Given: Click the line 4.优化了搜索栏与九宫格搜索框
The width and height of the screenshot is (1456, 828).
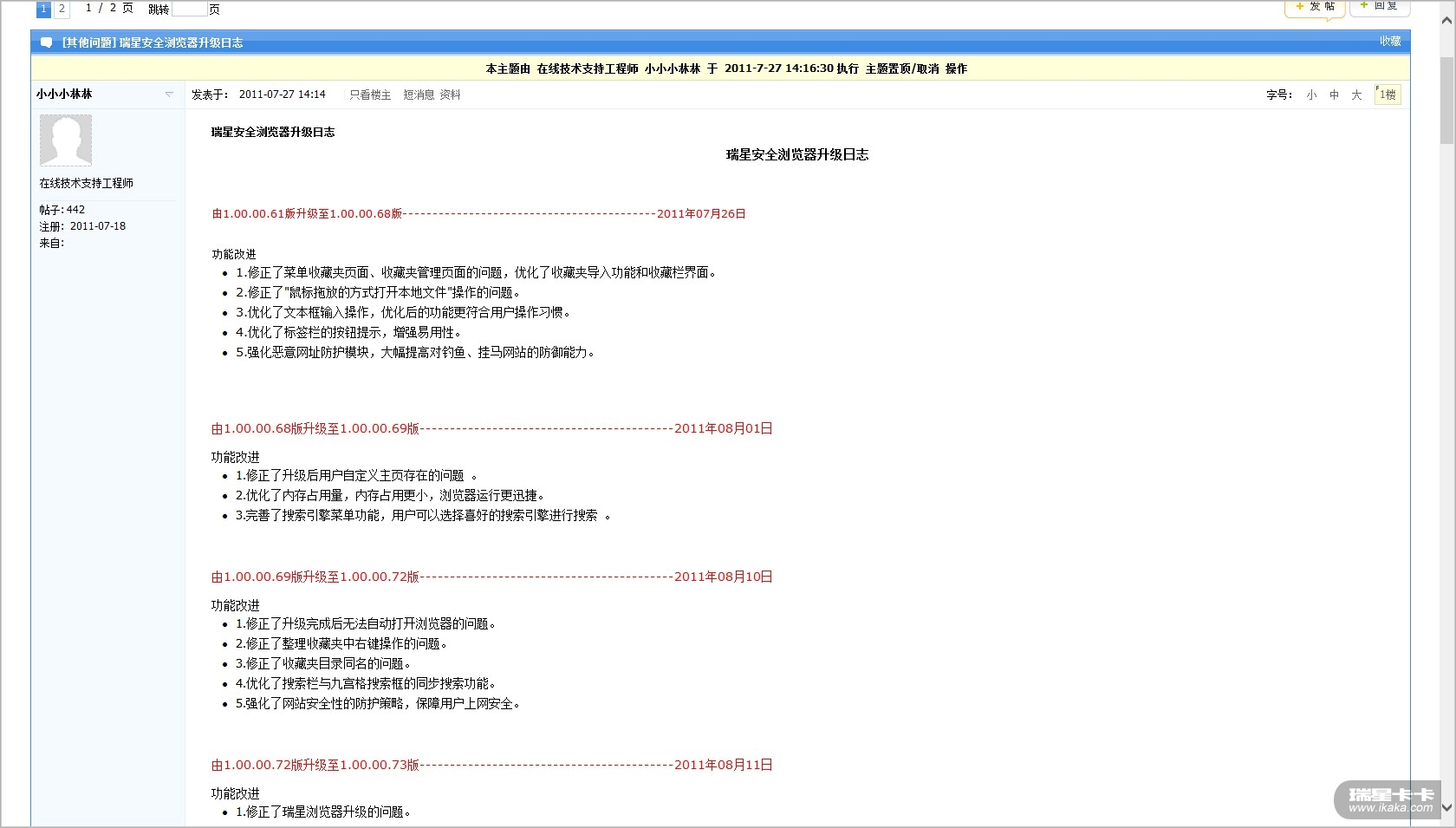Looking at the screenshot, I should tap(367, 683).
